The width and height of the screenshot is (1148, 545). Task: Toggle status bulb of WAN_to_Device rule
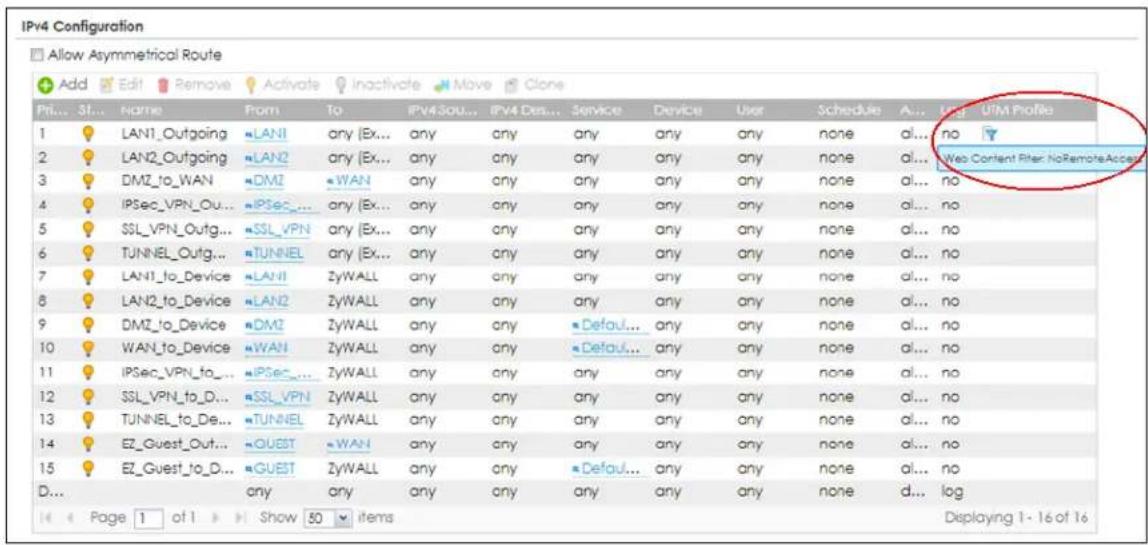coord(90,346)
